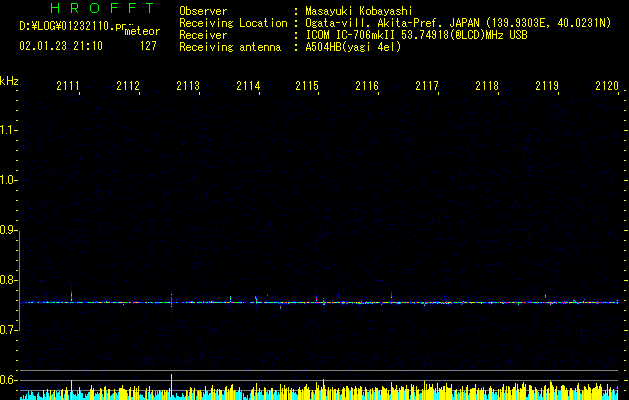This screenshot has height=400, width=629.
Task: Click the HROFFT title text
Action: (102, 8)
